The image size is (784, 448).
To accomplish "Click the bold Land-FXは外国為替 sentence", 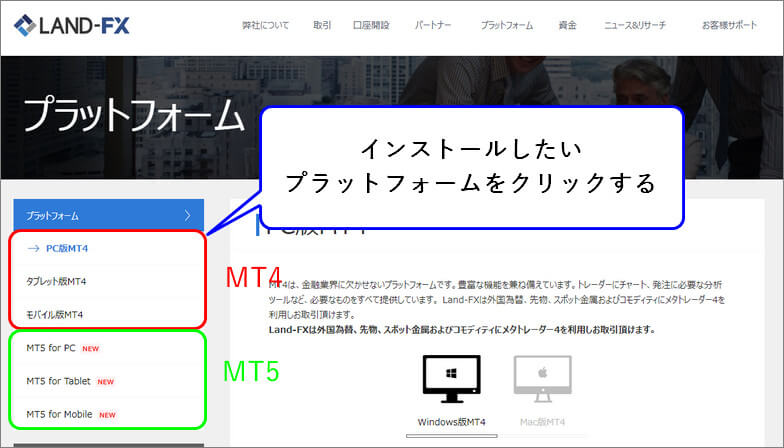I will [462, 330].
